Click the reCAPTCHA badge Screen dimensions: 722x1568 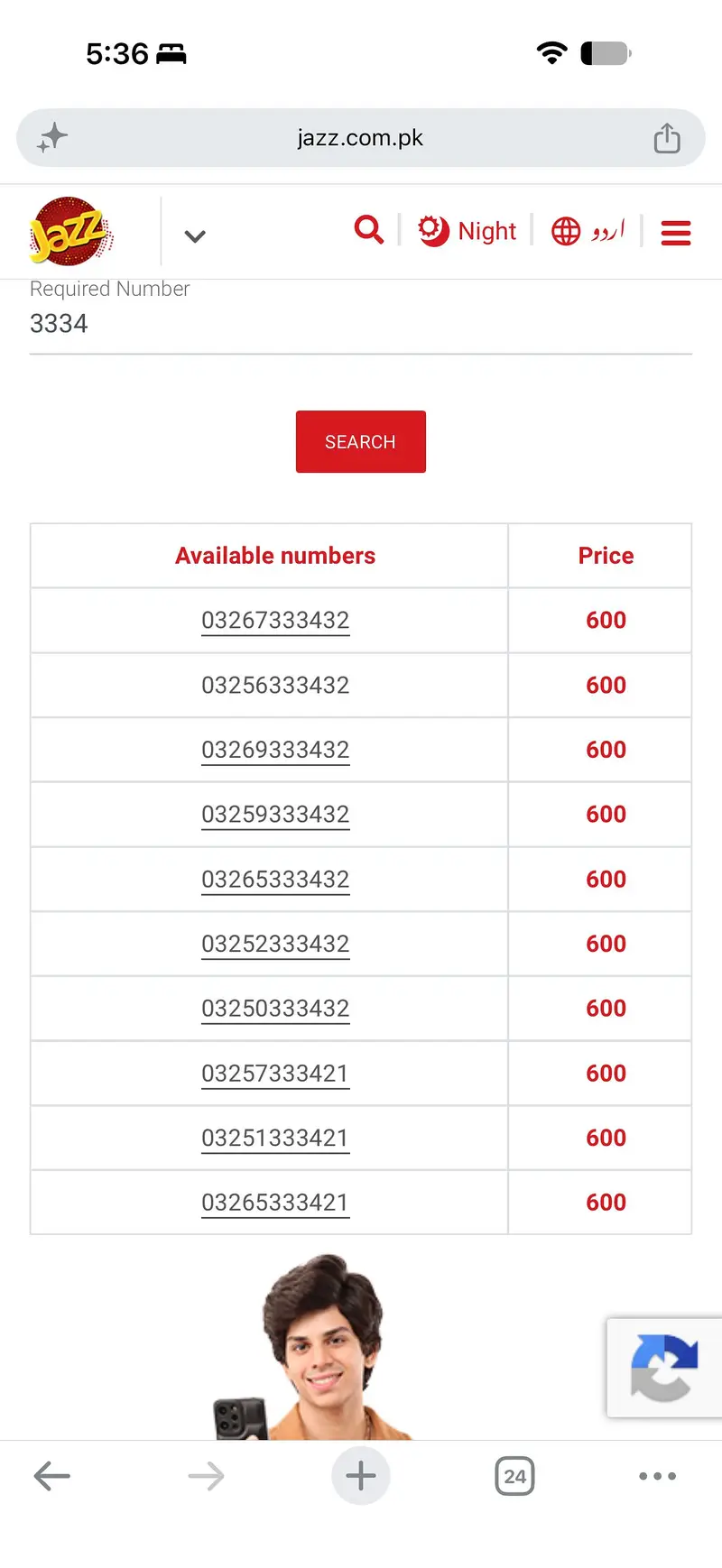(x=664, y=1368)
